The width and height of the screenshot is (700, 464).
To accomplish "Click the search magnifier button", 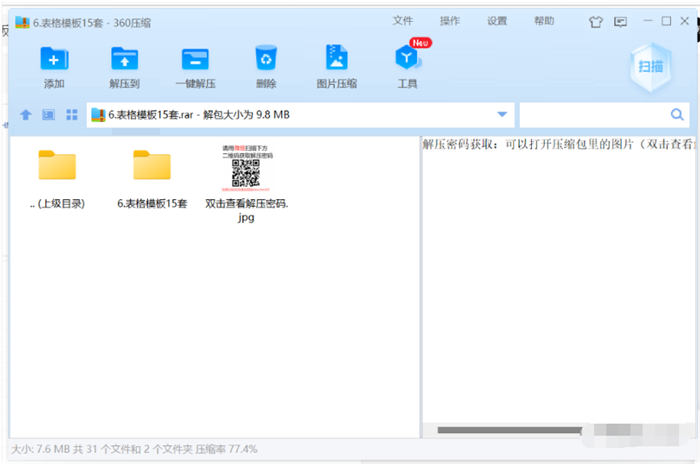I will 678,115.
